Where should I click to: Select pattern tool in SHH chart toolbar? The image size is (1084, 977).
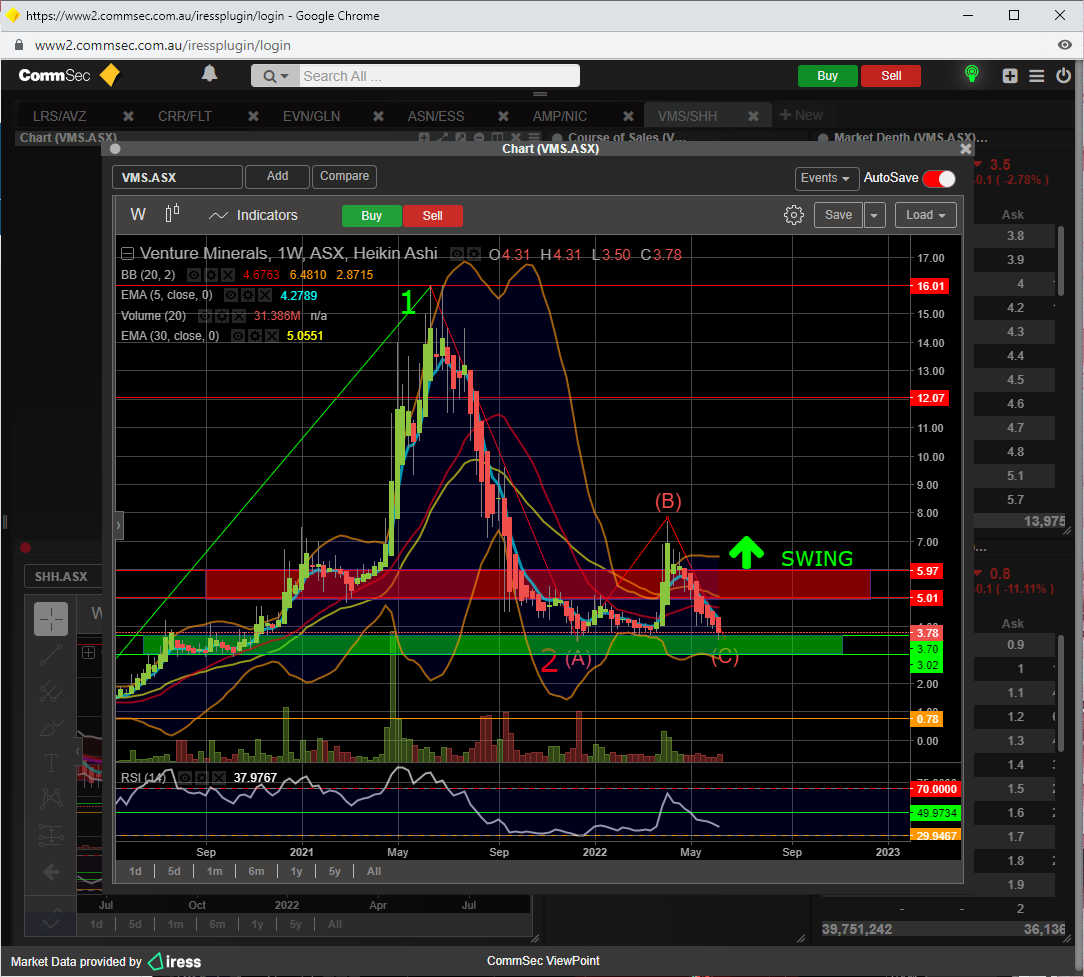tap(51, 799)
